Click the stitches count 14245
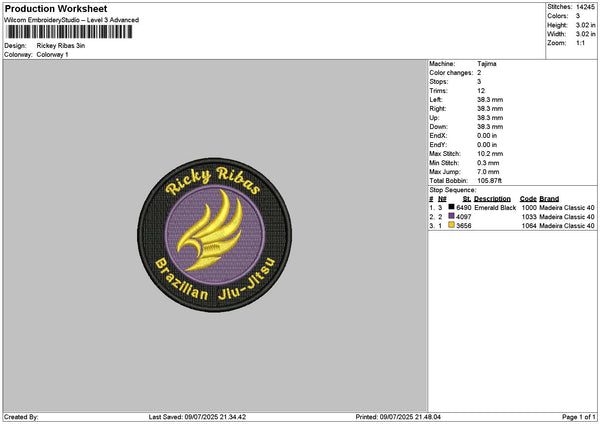 point(585,7)
